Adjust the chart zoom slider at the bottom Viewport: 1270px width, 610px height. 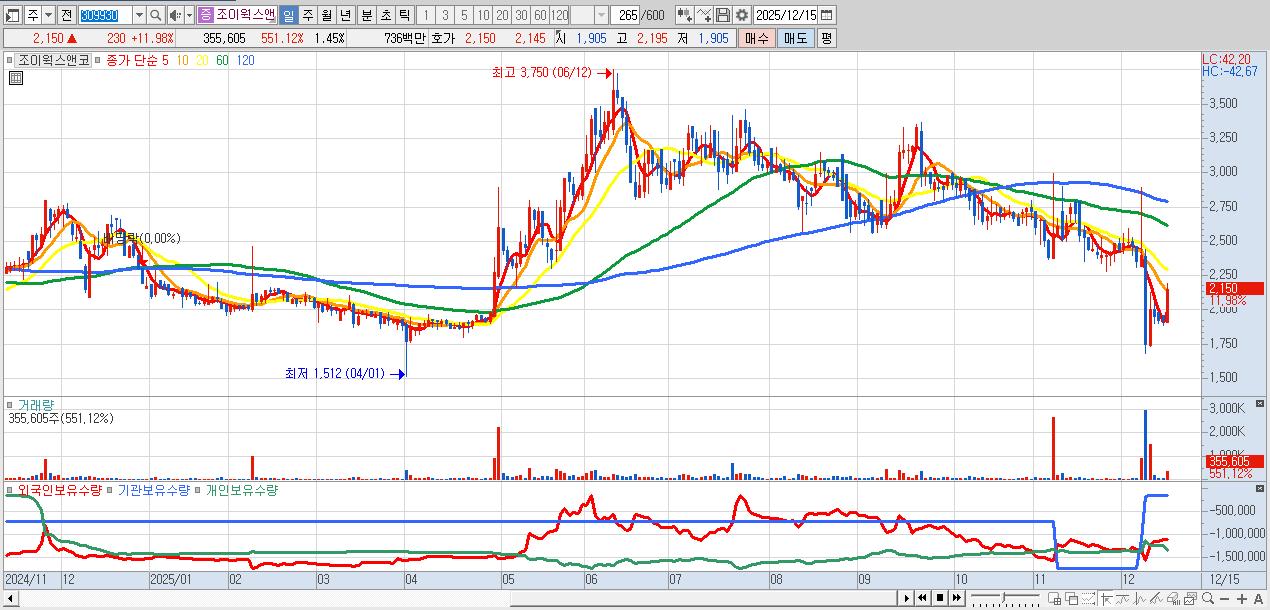tap(1005, 598)
